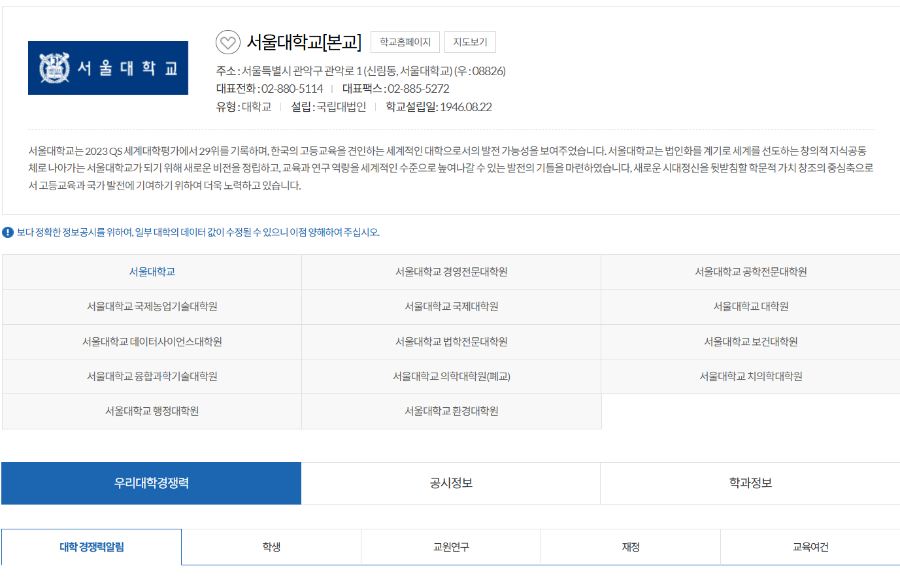
Task: Open the 서울대학교 법학전문대학원 link
Action: click(x=450, y=340)
